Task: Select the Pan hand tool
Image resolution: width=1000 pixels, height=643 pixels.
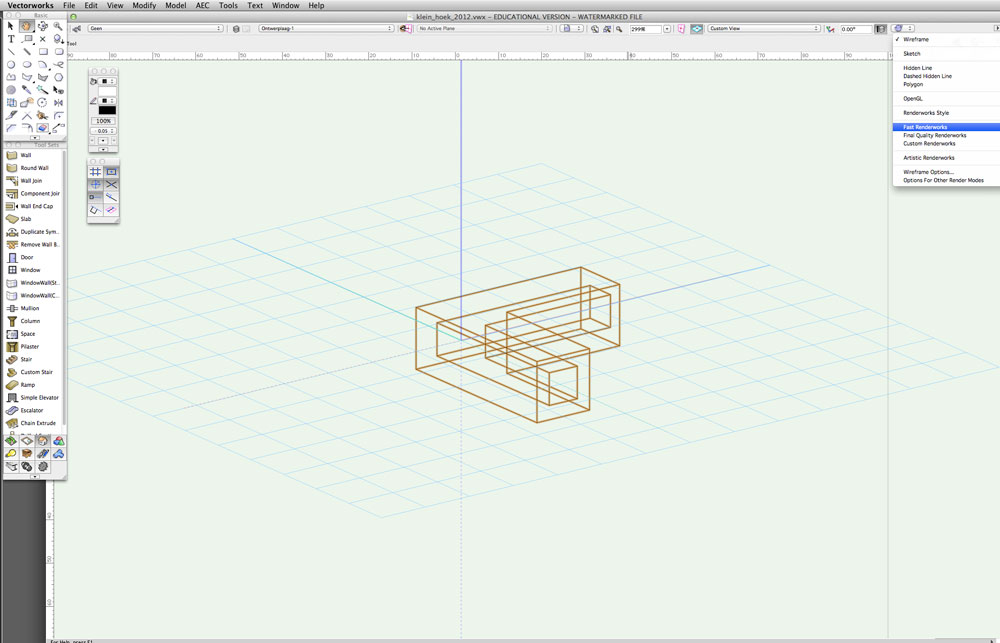Action: (x=26, y=26)
